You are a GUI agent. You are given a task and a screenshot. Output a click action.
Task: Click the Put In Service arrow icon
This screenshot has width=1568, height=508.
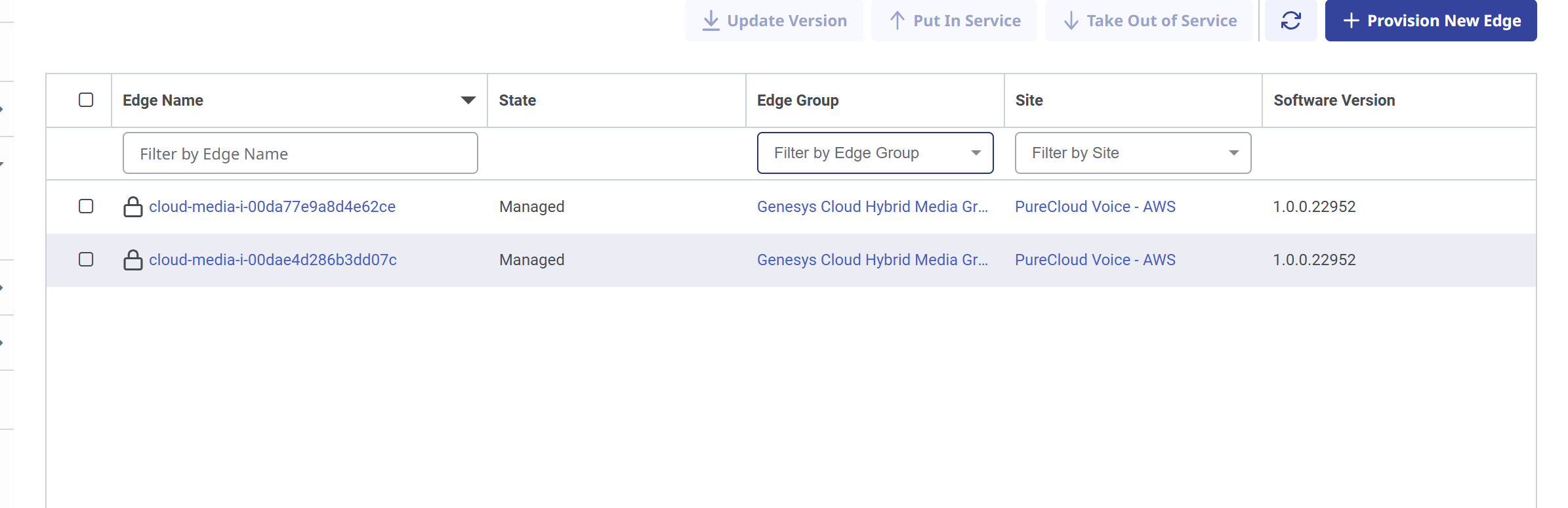pyautogui.click(x=897, y=21)
